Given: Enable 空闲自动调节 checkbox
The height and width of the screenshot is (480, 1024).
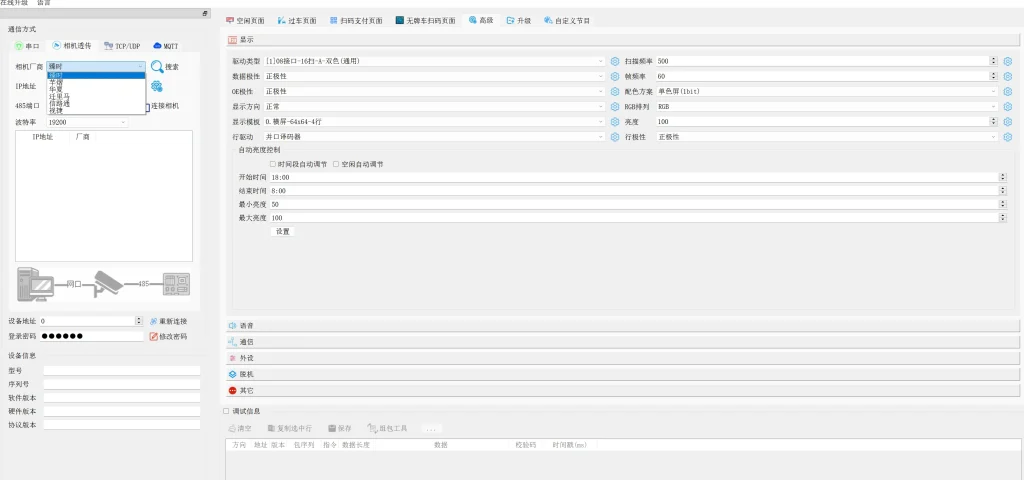Looking at the screenshot, I should [x=336, y=164].
